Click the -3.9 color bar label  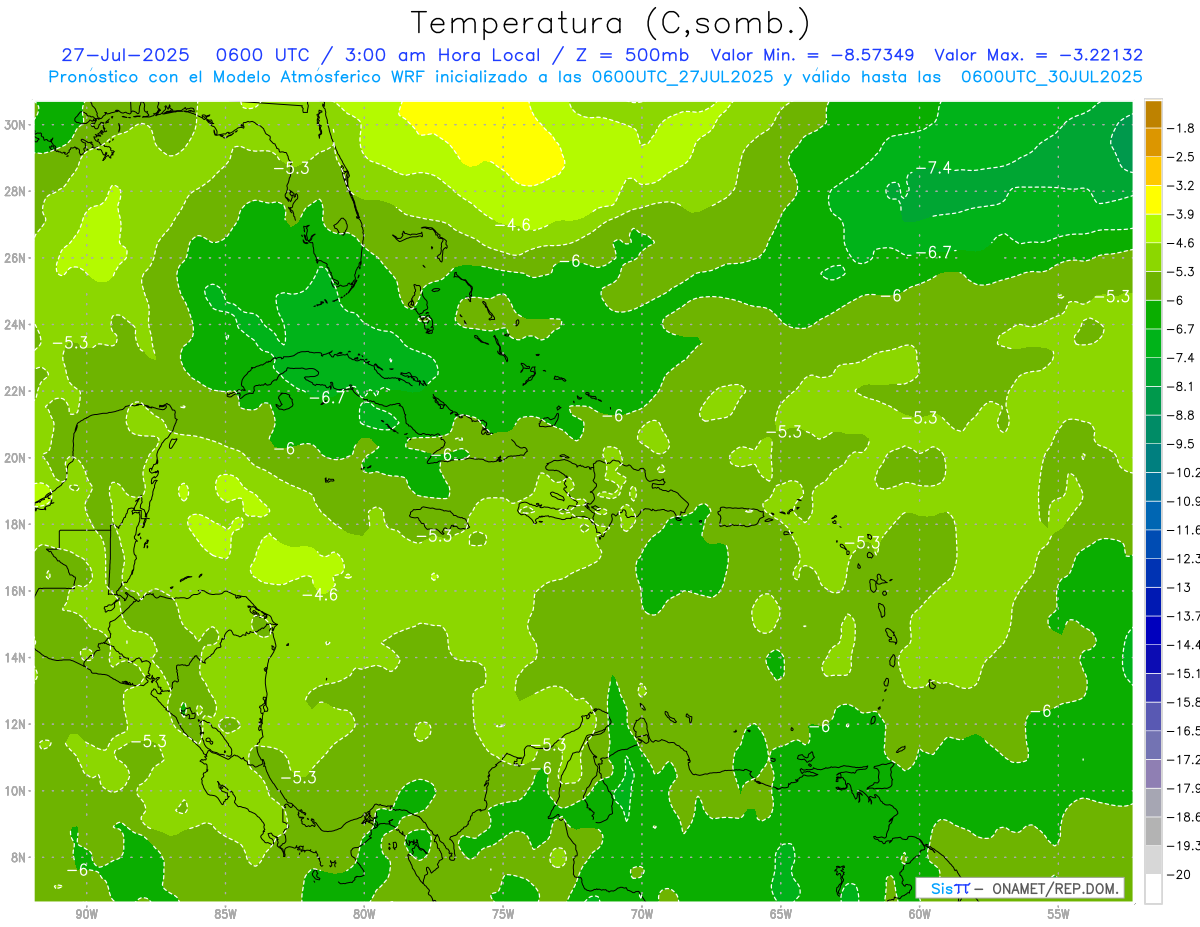pos(1183,214)
